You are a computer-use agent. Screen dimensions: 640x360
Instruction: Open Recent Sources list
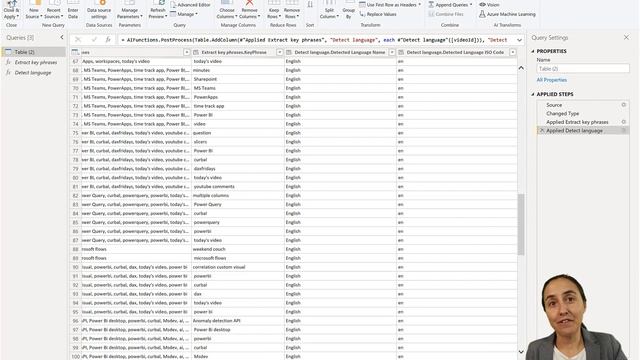[x=53, y=10]
